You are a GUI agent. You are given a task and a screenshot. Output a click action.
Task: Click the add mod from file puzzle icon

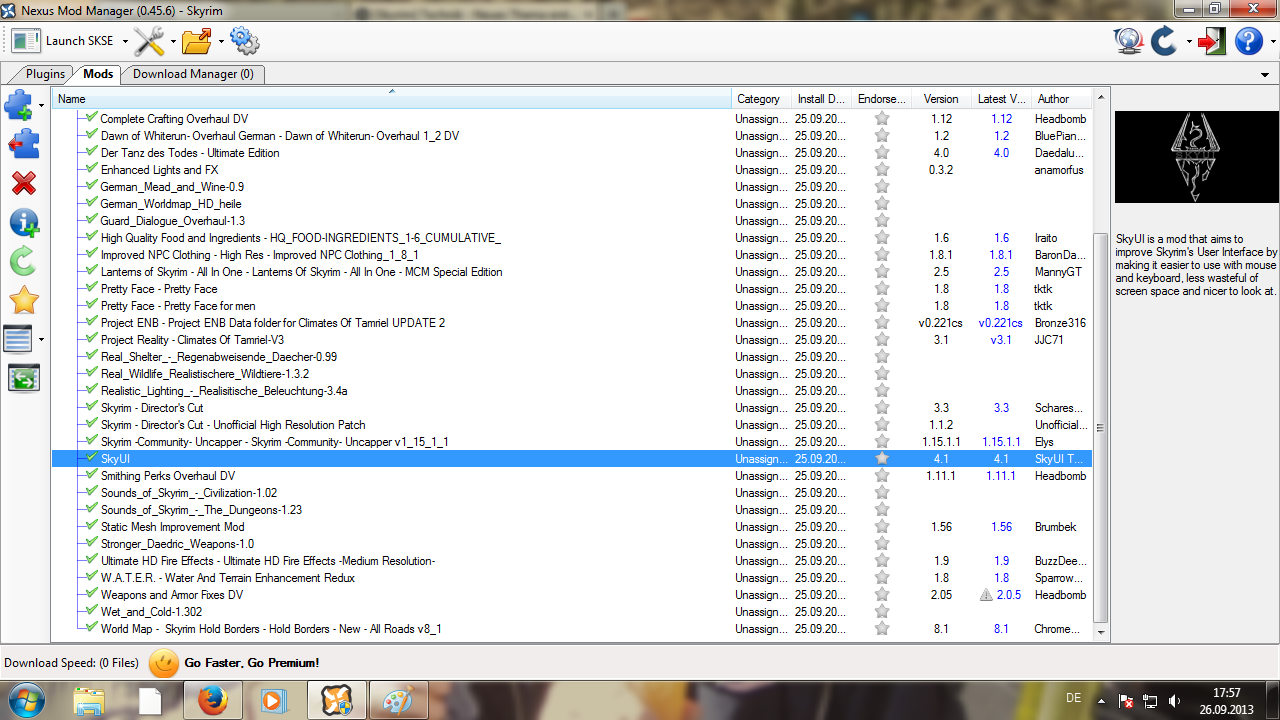[19, 105]
